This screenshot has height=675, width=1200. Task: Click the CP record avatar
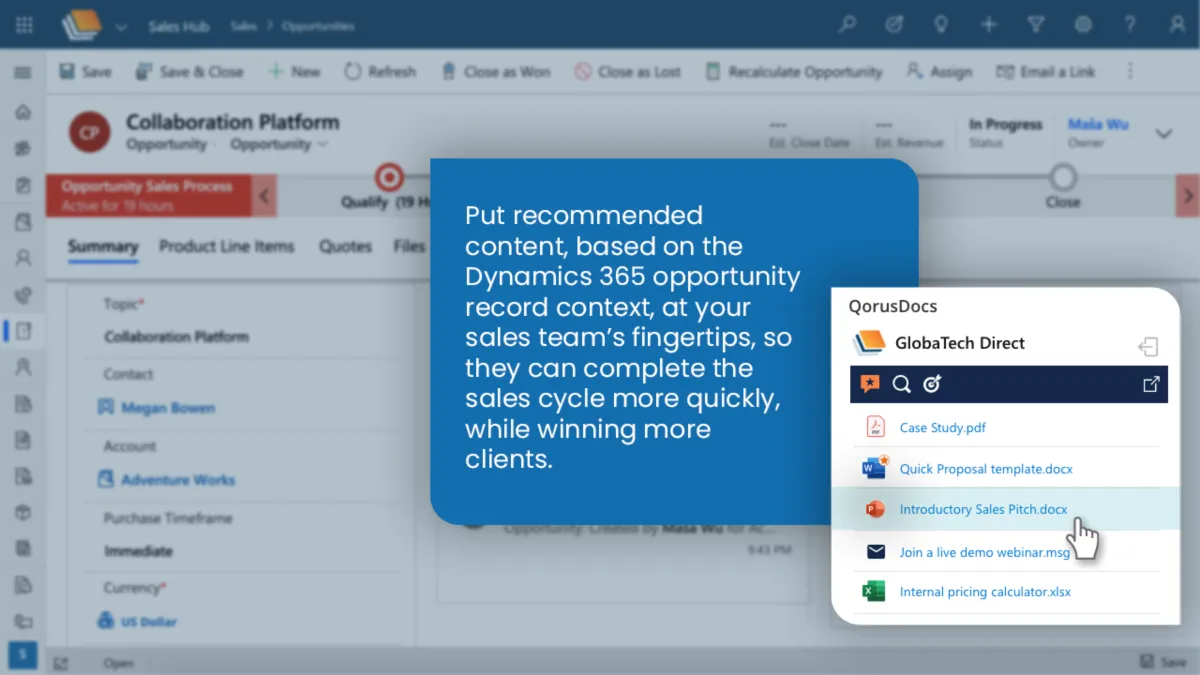pyautogui.click(x=89, y=133)
